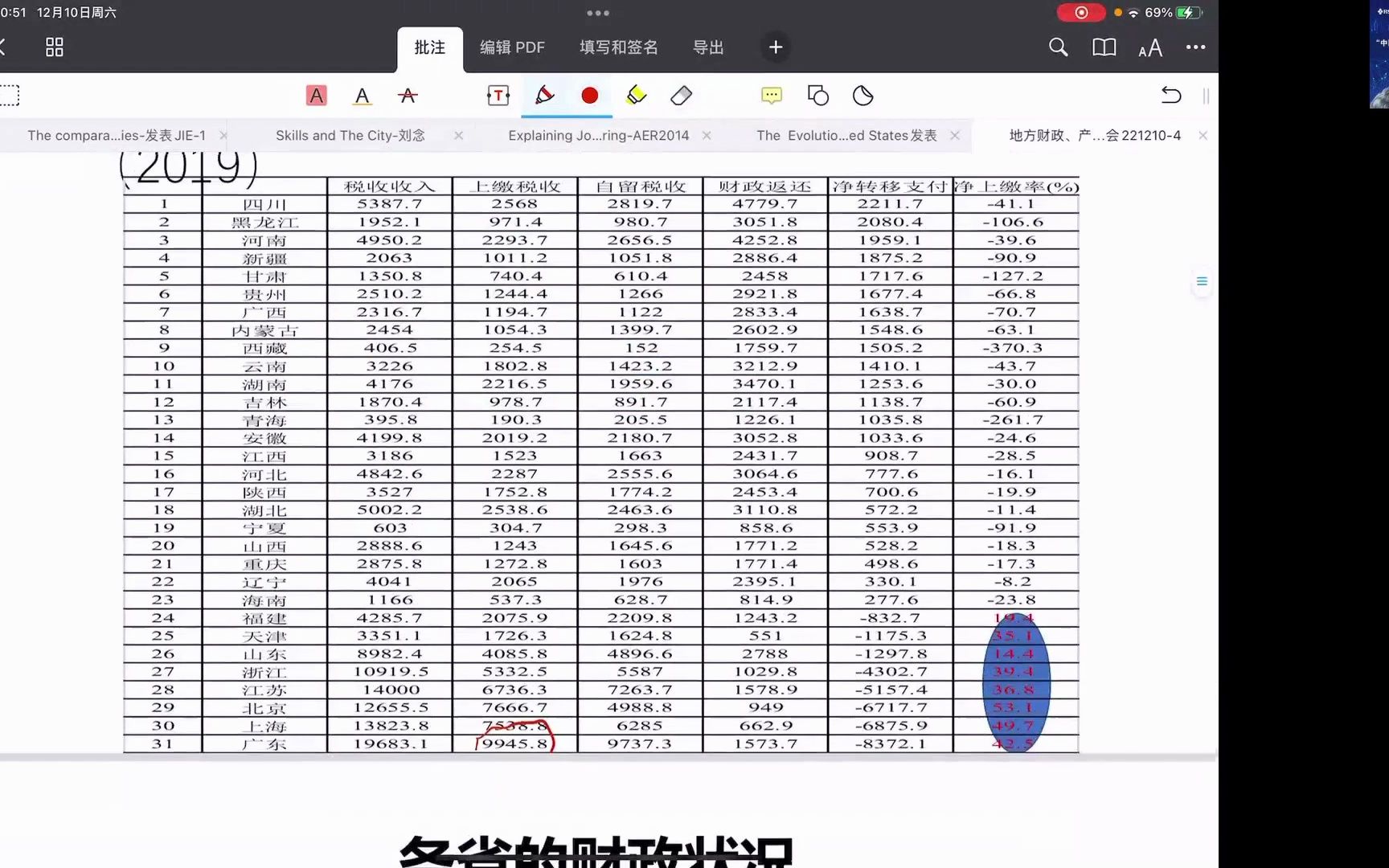Pick the red pen color dot
The image size is (1389, 868).
[589, 96]
